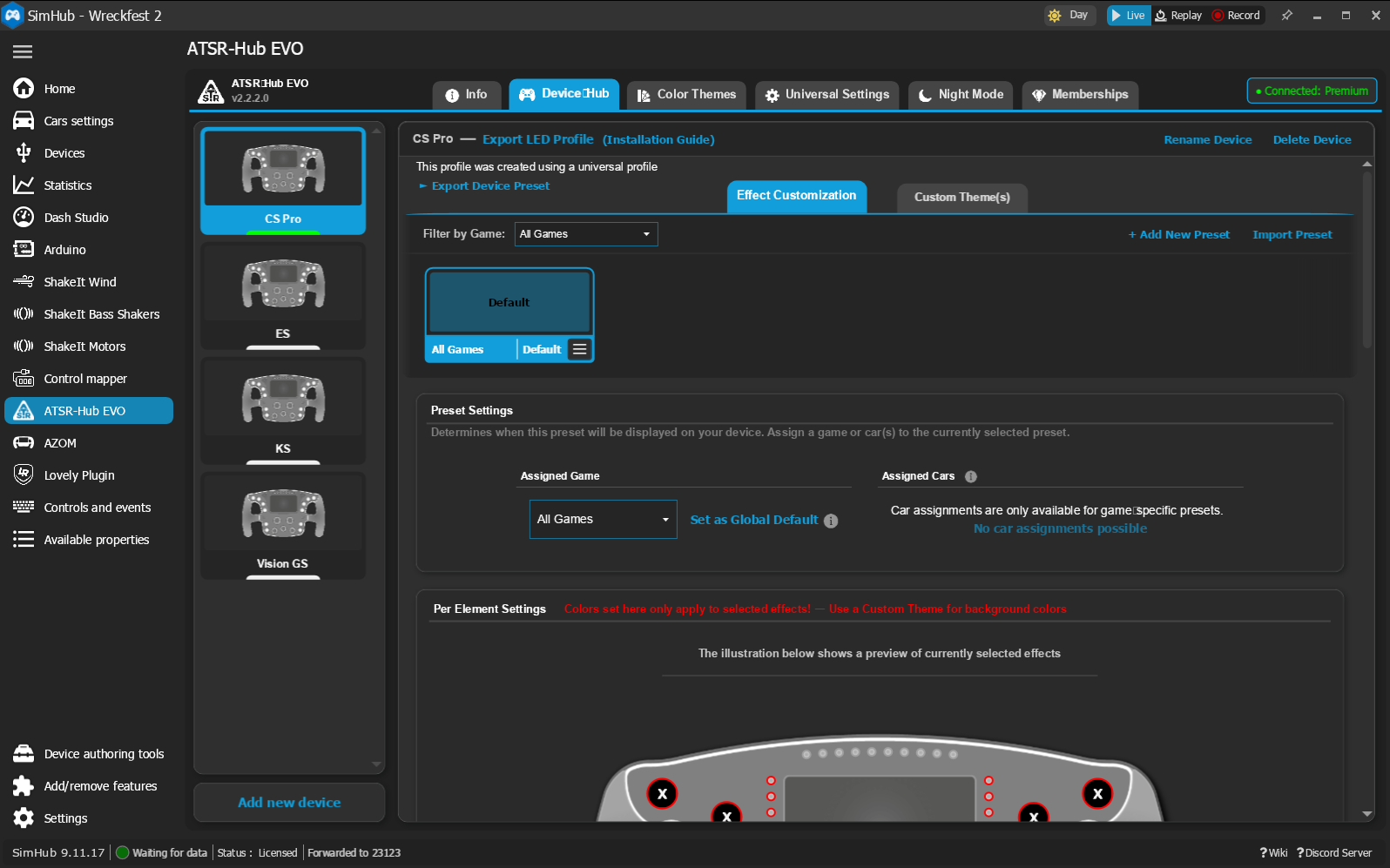Open SimHub Settings

65,818
